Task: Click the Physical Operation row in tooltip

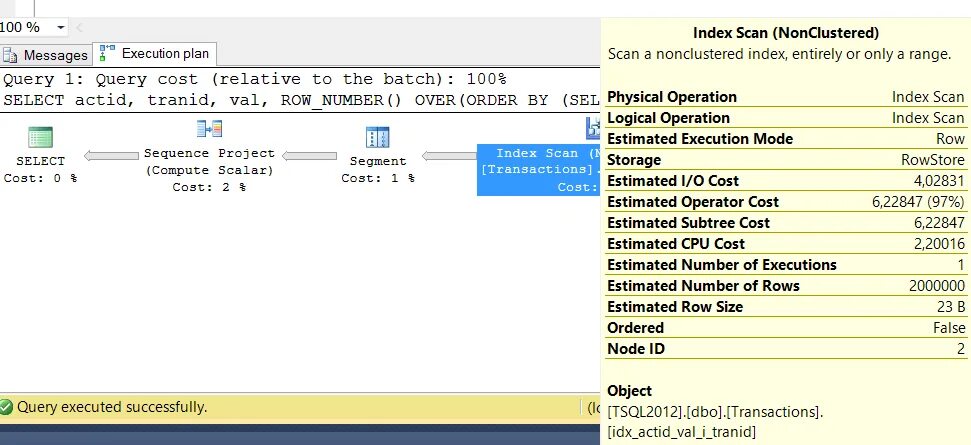Action: pos(785,97)
